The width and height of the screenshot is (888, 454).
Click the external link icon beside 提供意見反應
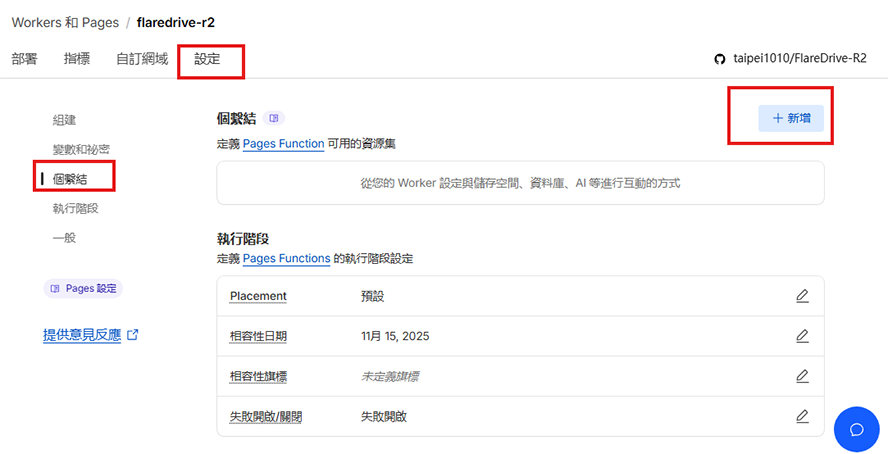133,335
